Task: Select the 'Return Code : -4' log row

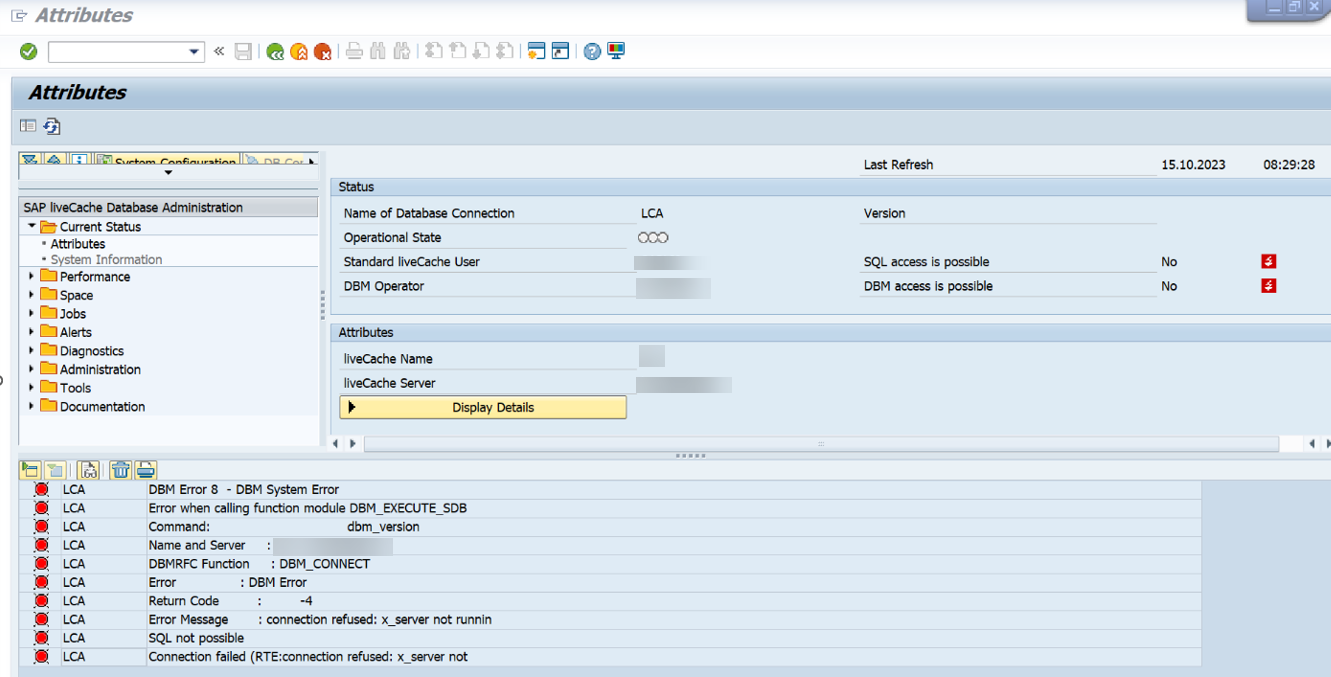Action: (610, 601)
